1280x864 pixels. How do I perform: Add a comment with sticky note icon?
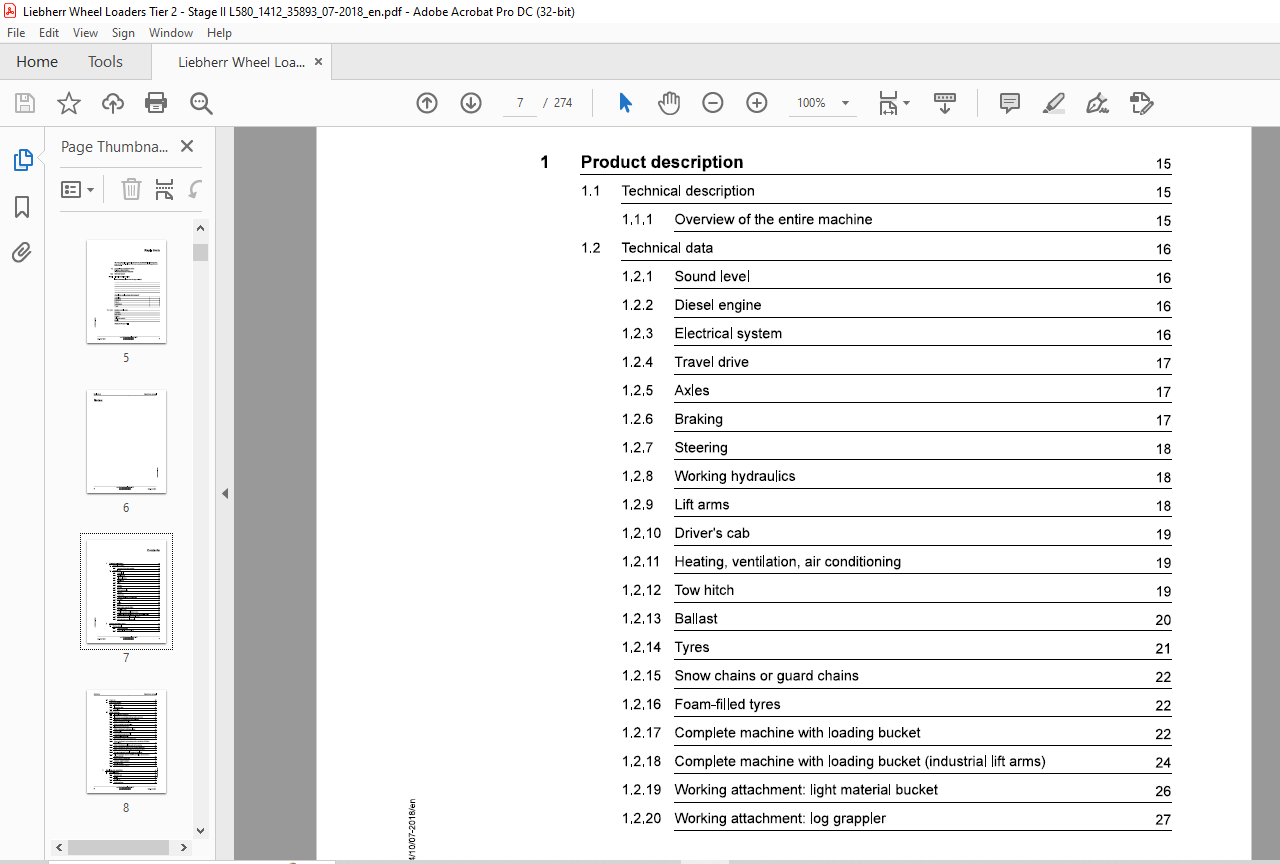click(1010, 103)
